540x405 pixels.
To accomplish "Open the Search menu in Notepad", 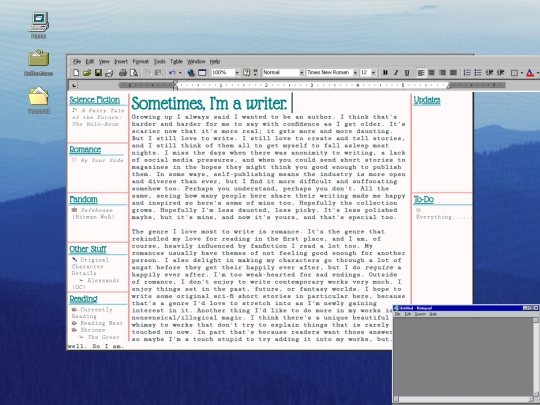I will 420,314.
